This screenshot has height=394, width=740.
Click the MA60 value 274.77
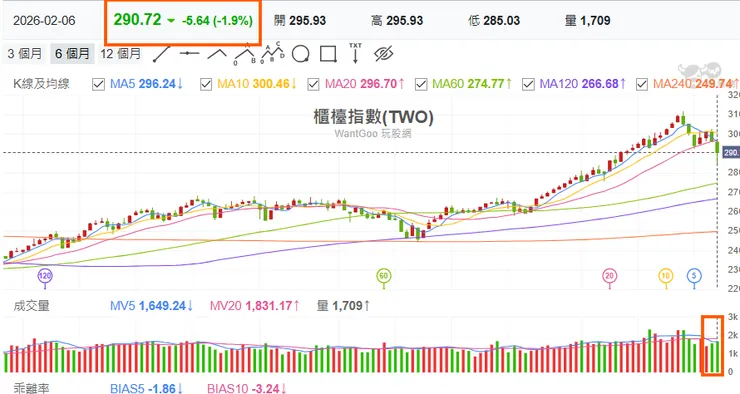486,84
